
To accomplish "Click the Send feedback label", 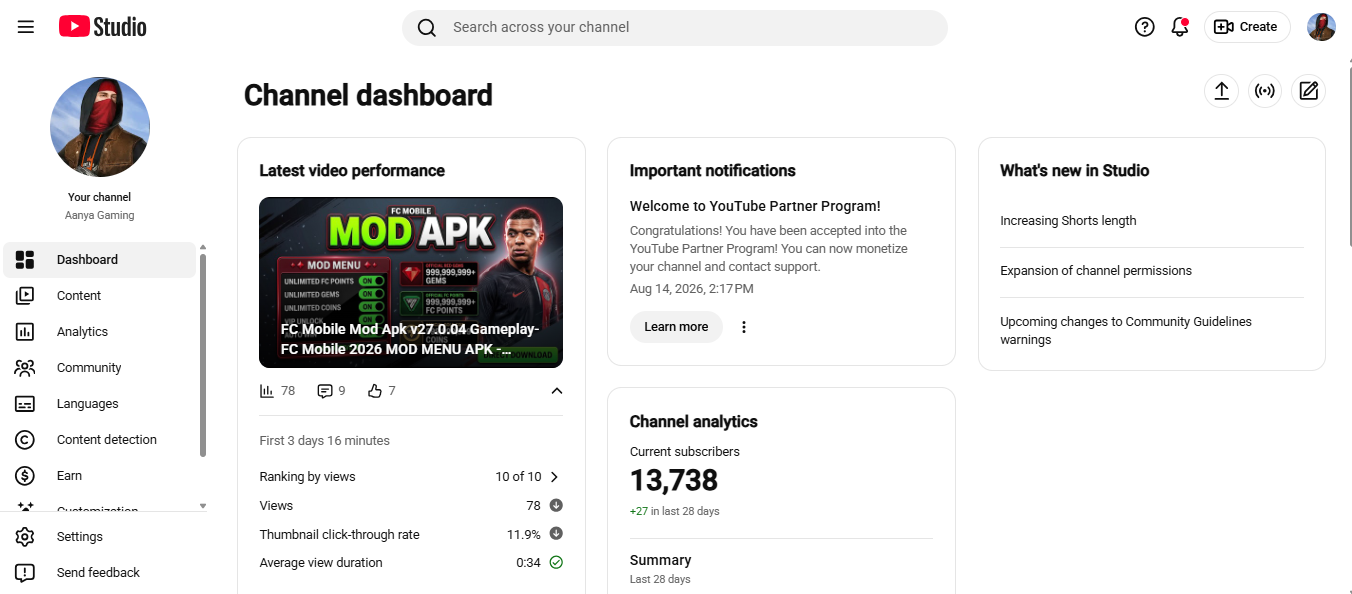I will 98,573.
